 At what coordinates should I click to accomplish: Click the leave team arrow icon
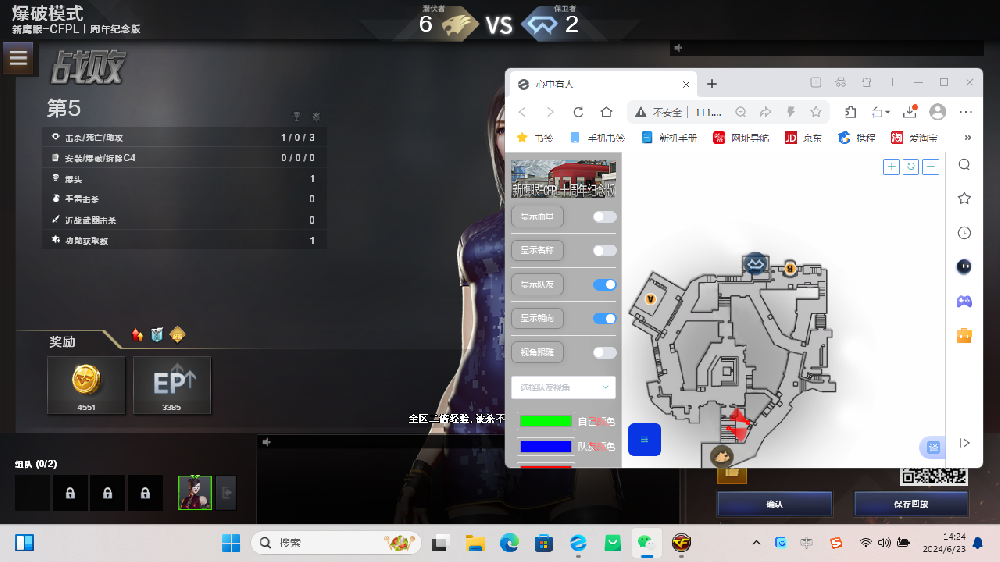pos(226,492)
